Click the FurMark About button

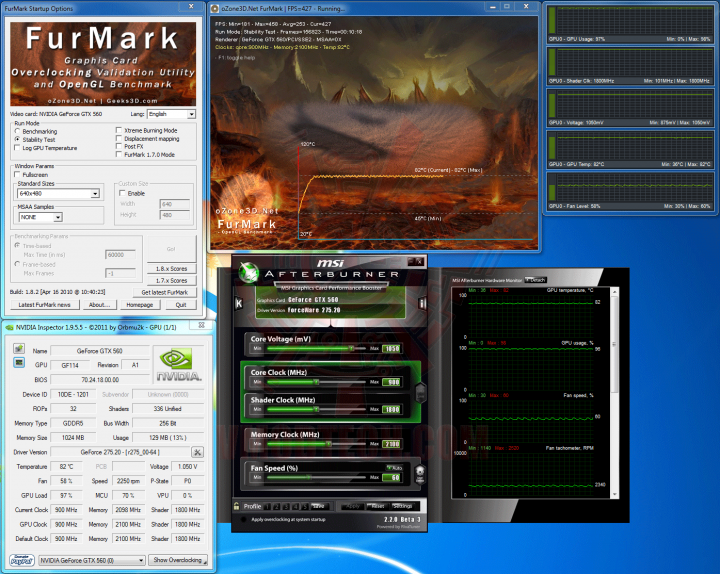(x=100, y=305)
